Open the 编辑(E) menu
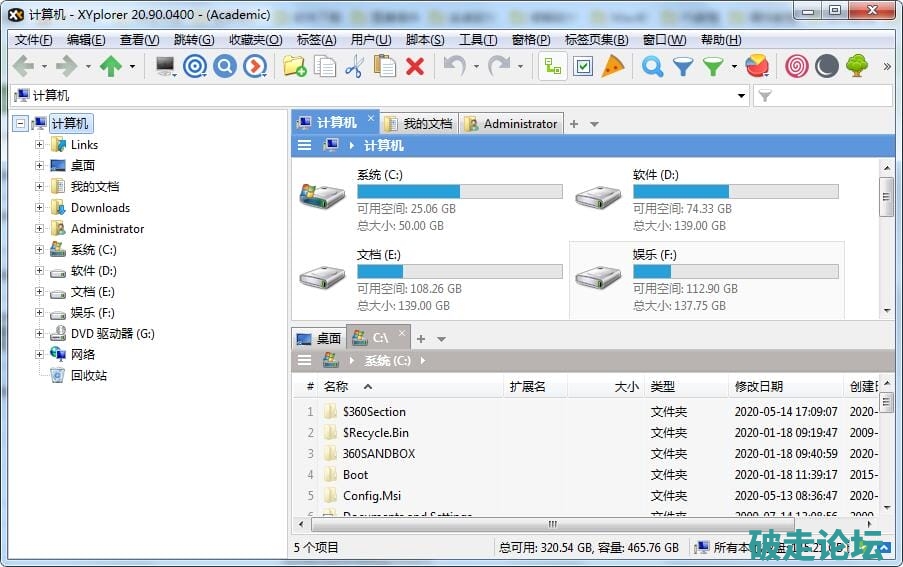This screenshot has width=903, height=567. pos(86,40)
